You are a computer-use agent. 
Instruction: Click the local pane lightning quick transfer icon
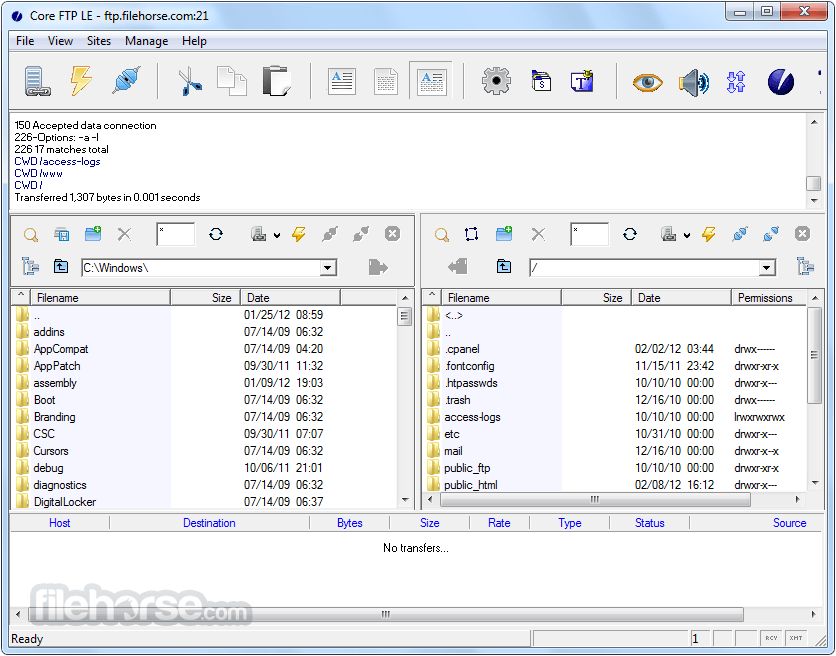[x=299, y=234]
